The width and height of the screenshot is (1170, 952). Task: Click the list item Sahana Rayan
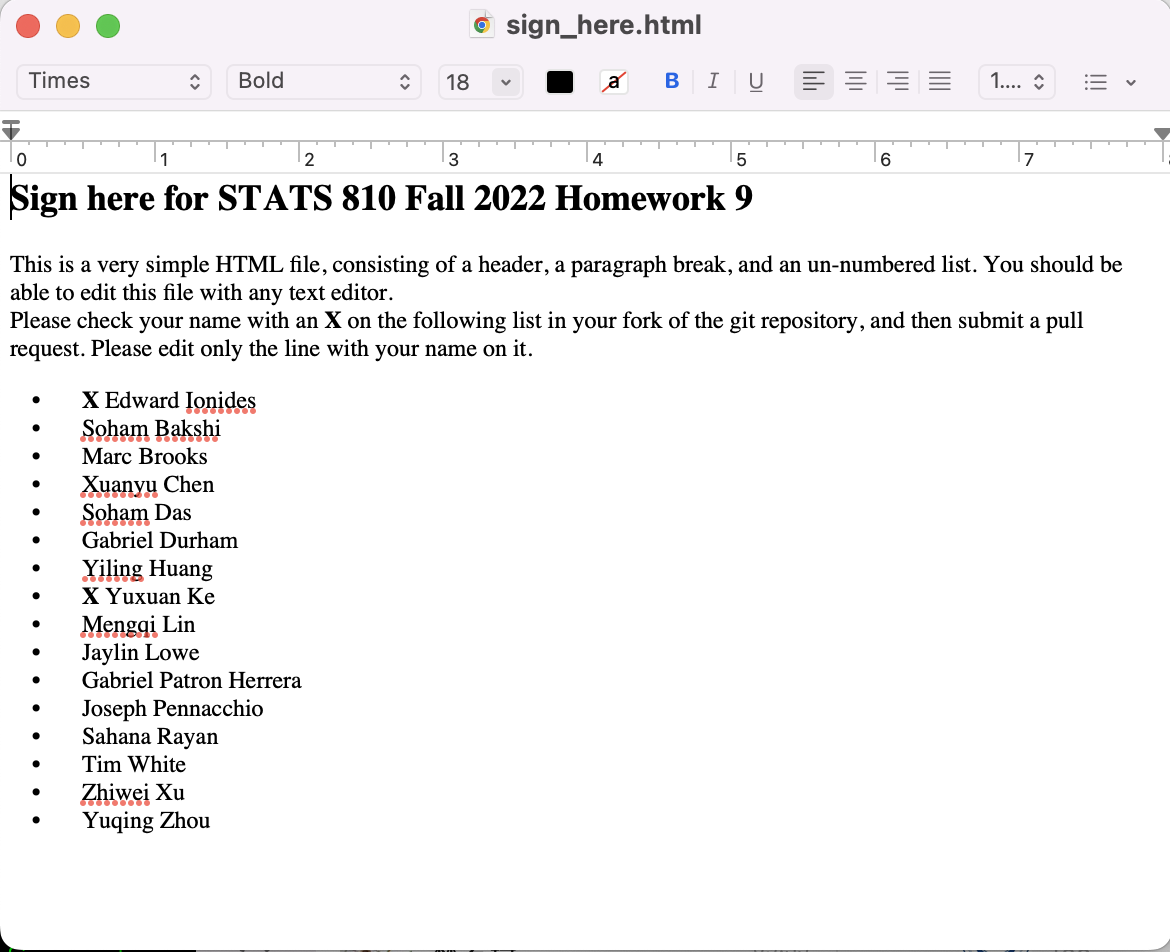150,736
